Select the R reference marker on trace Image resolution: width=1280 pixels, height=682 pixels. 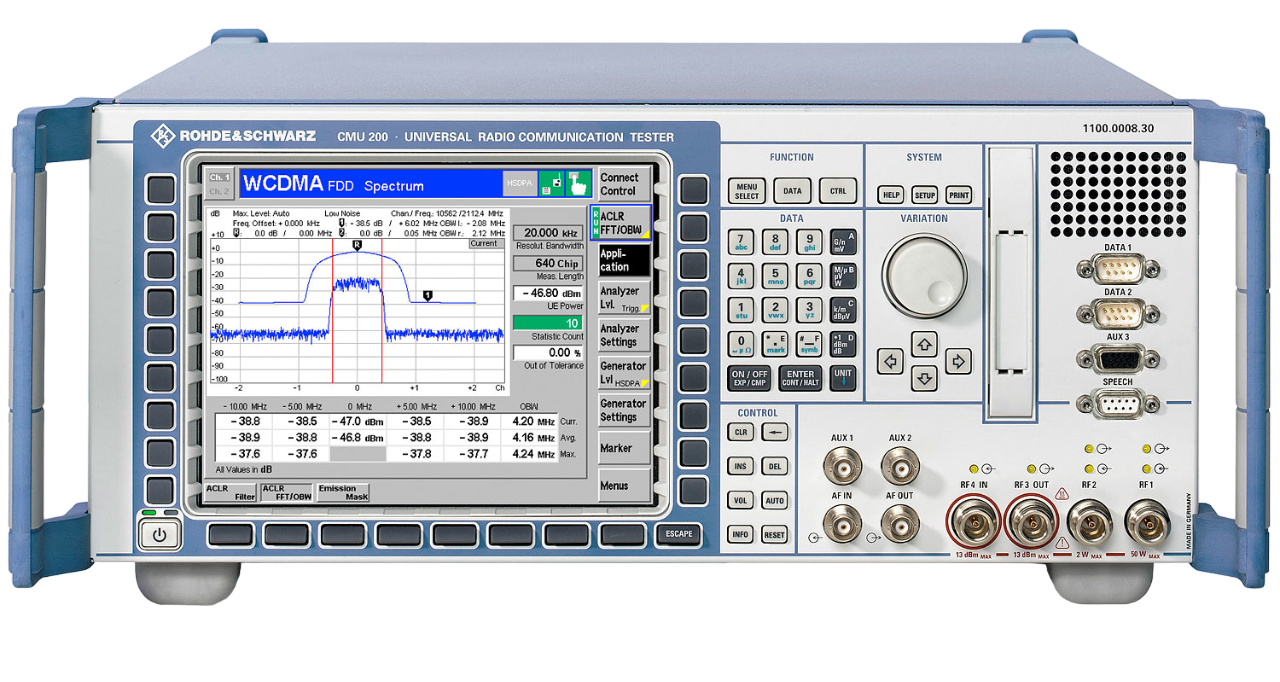357,244
